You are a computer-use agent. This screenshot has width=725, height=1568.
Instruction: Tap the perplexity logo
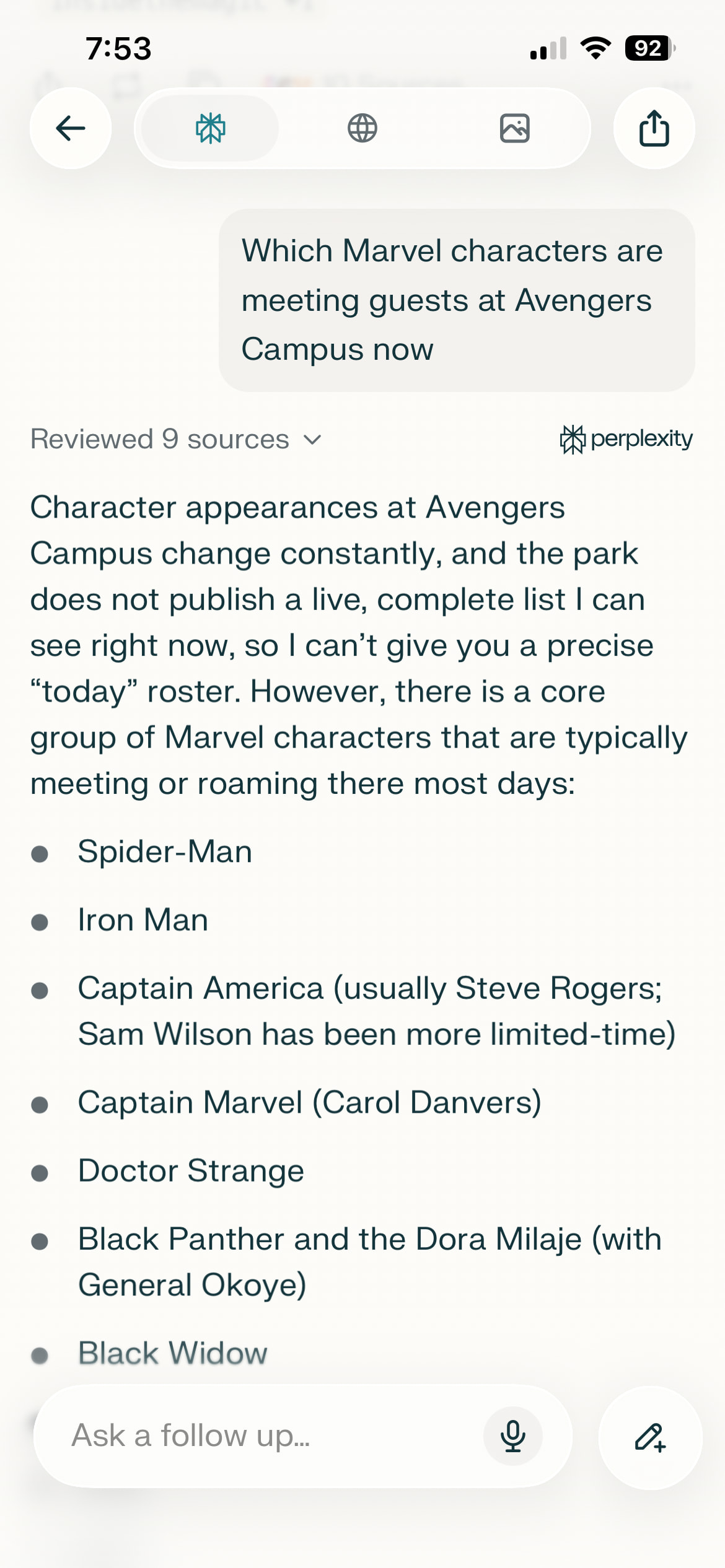pos(626,439)
